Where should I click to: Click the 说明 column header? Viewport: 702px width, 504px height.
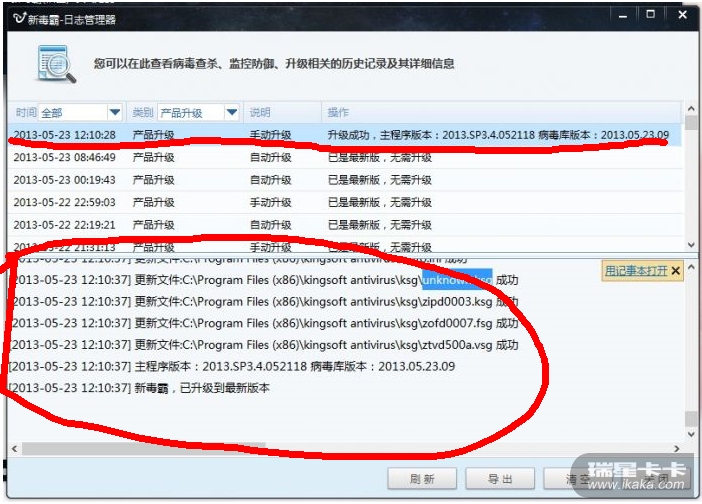click(x=260, y=112)
